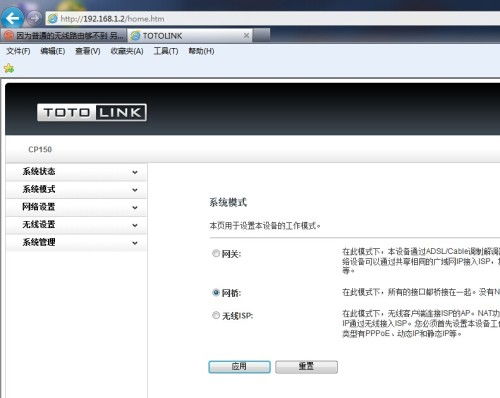Expand the 网络设置 menu chevron

135,208
